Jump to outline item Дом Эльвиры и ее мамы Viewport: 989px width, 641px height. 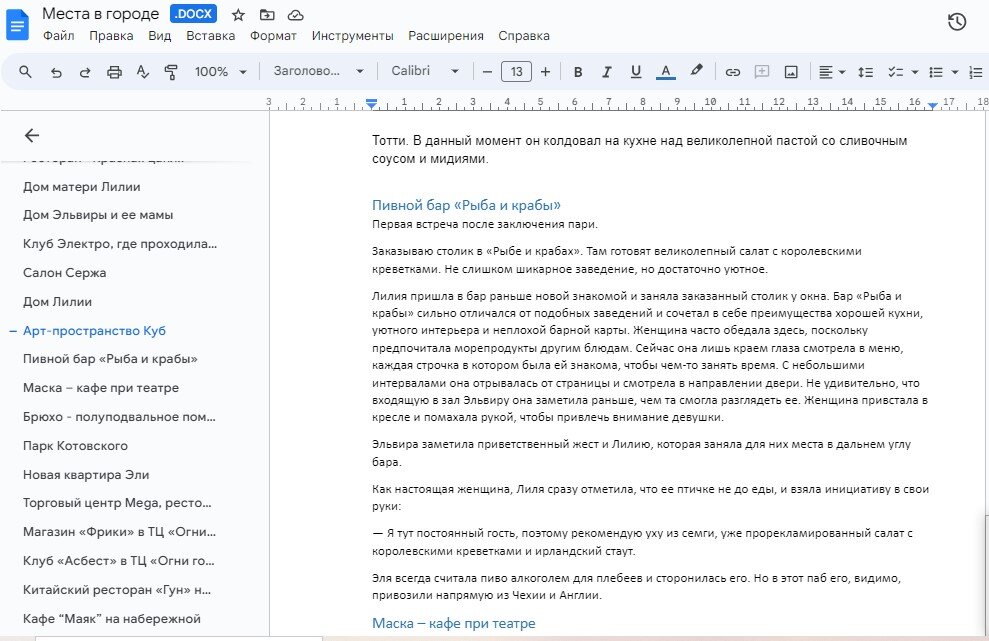(x=98, y=215)
